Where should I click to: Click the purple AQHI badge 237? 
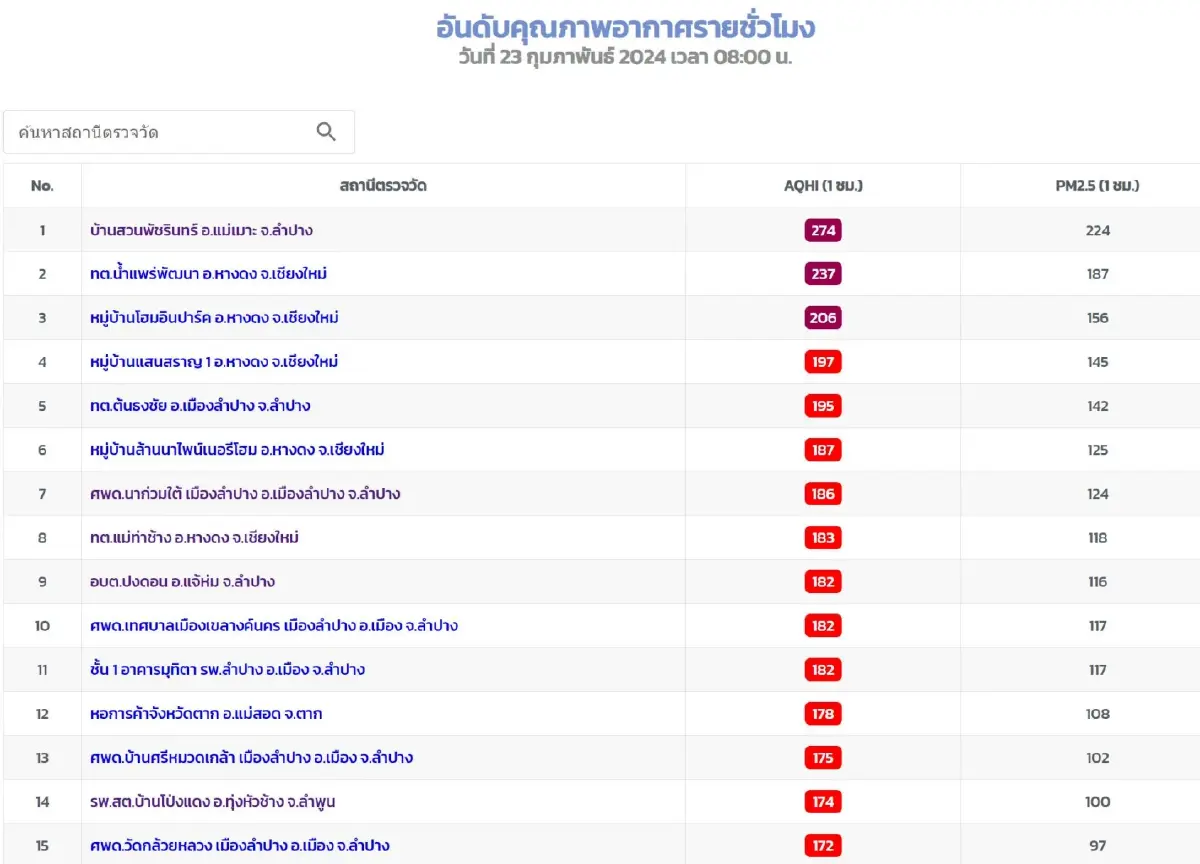pos(823,274)
